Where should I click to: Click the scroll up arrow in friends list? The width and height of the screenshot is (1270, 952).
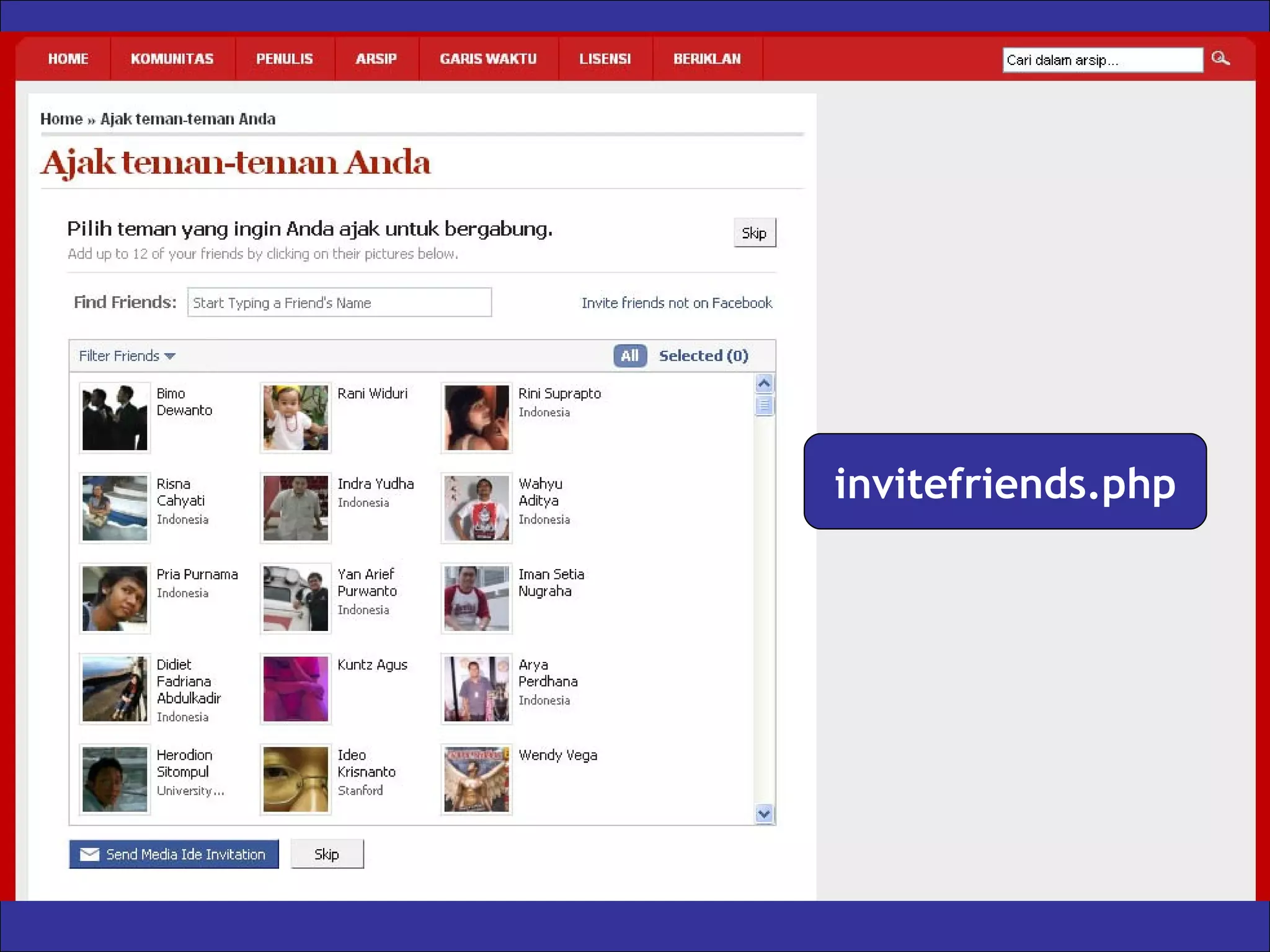(764, 384)
